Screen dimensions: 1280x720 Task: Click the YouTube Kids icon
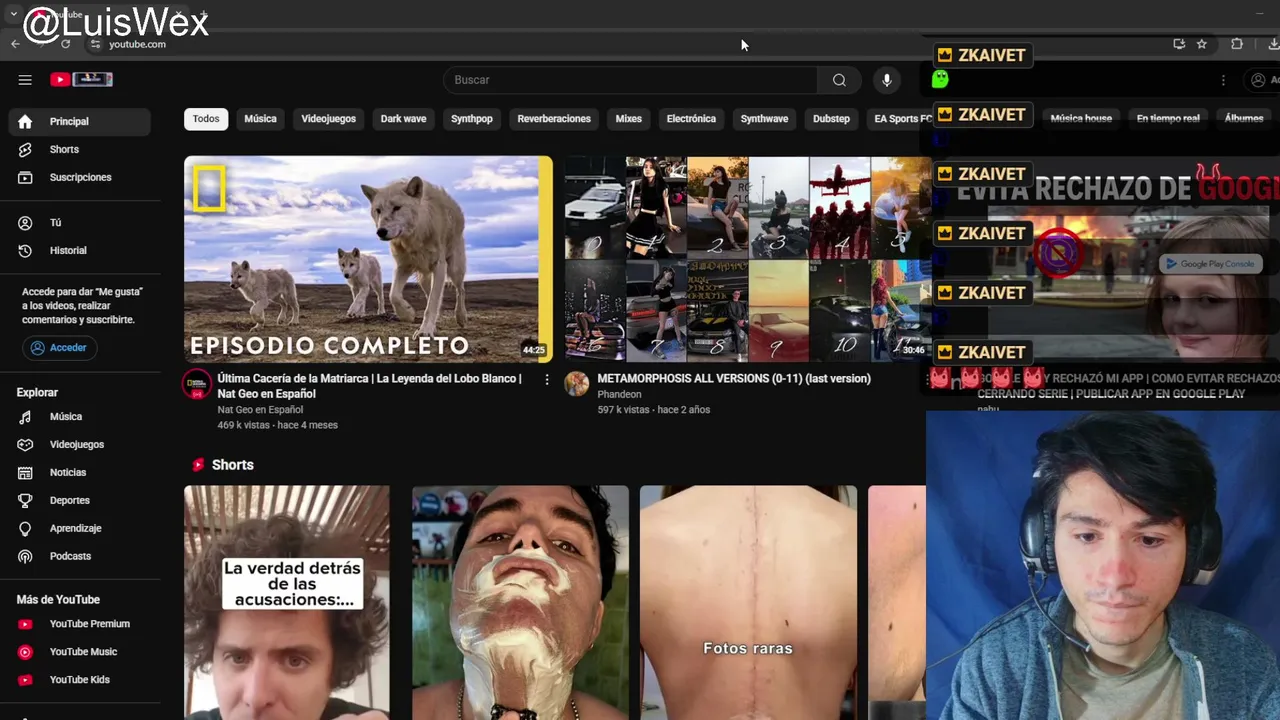tap(26, 680)
